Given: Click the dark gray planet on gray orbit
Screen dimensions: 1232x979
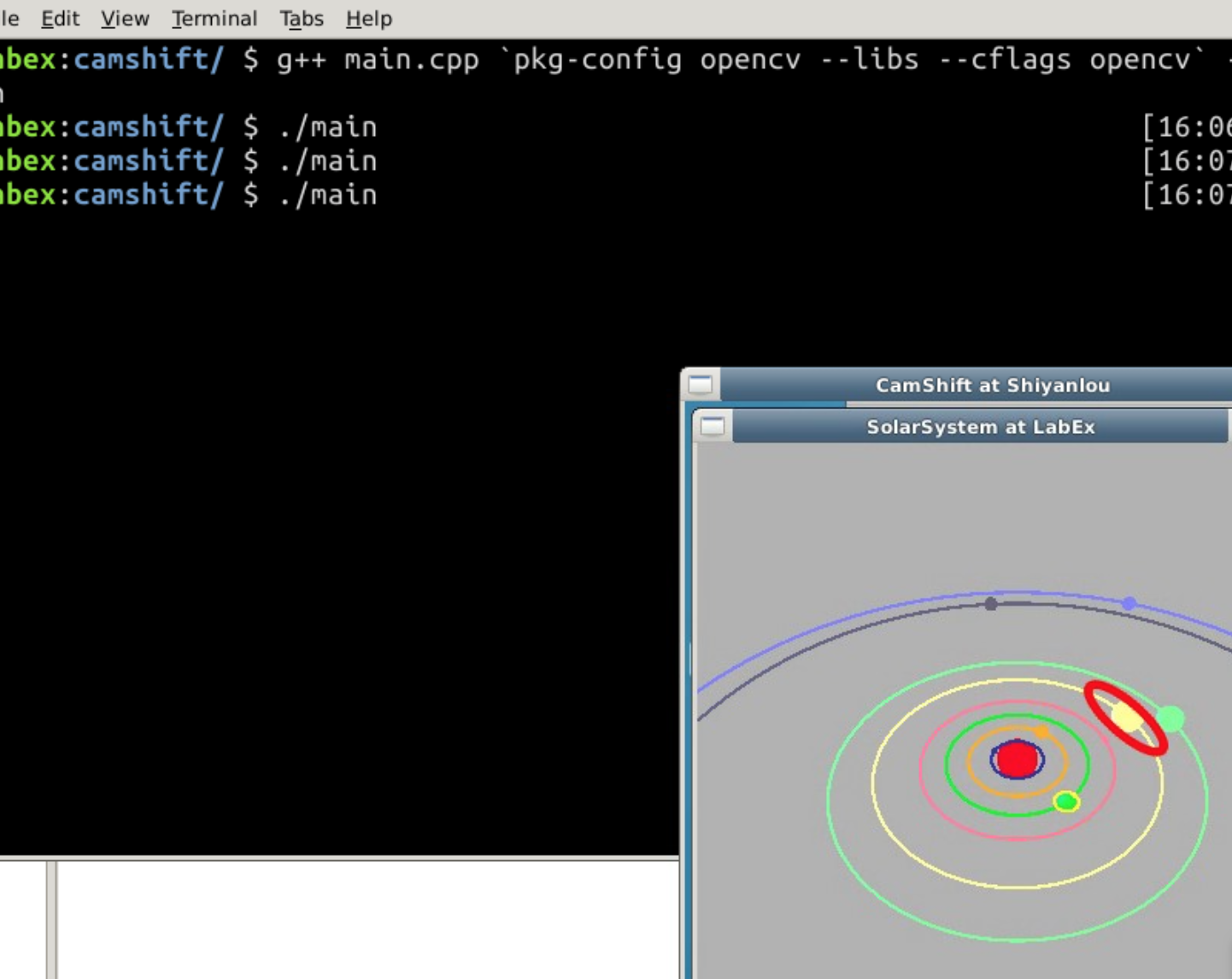Looking at the screenshot, I should click(990, 604).
